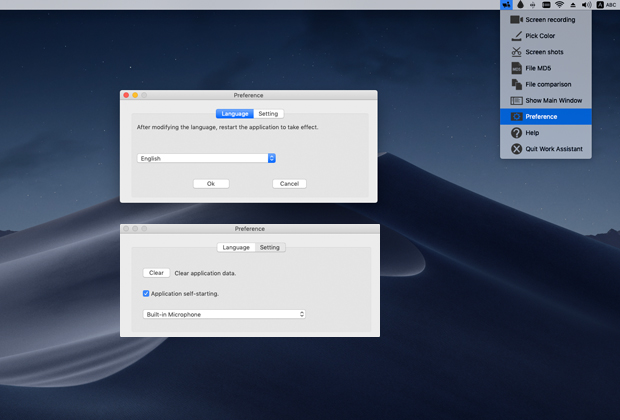Open the Wi-Fi status menu
620x420 pixels.
(559, 5)
